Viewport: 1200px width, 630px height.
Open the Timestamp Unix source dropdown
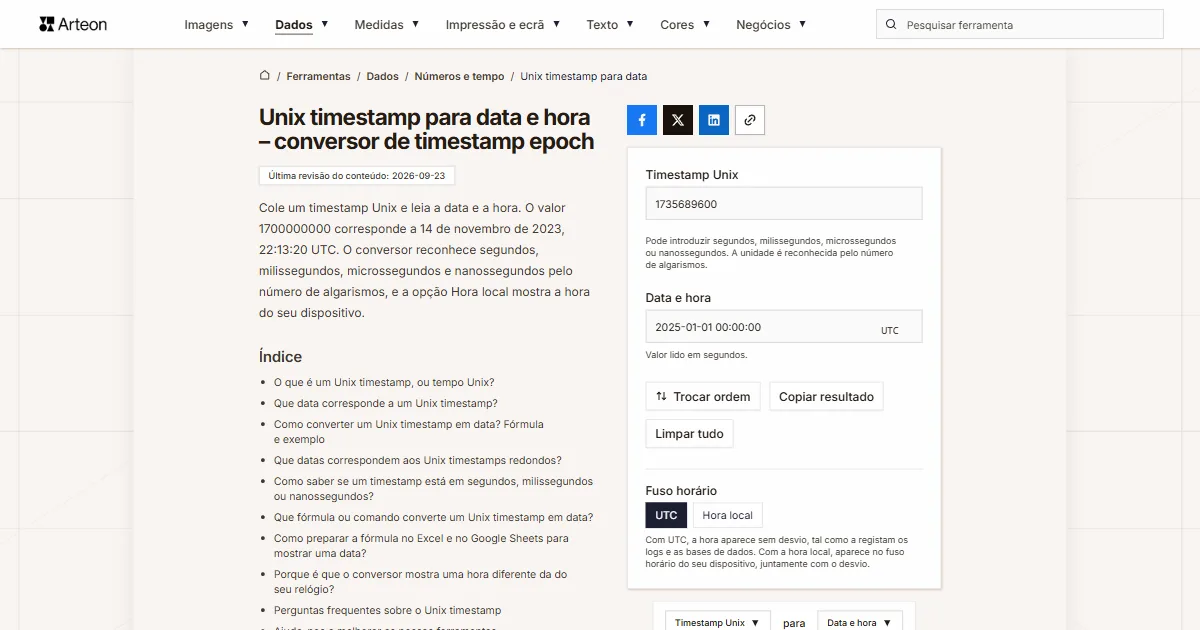[718, 622]
